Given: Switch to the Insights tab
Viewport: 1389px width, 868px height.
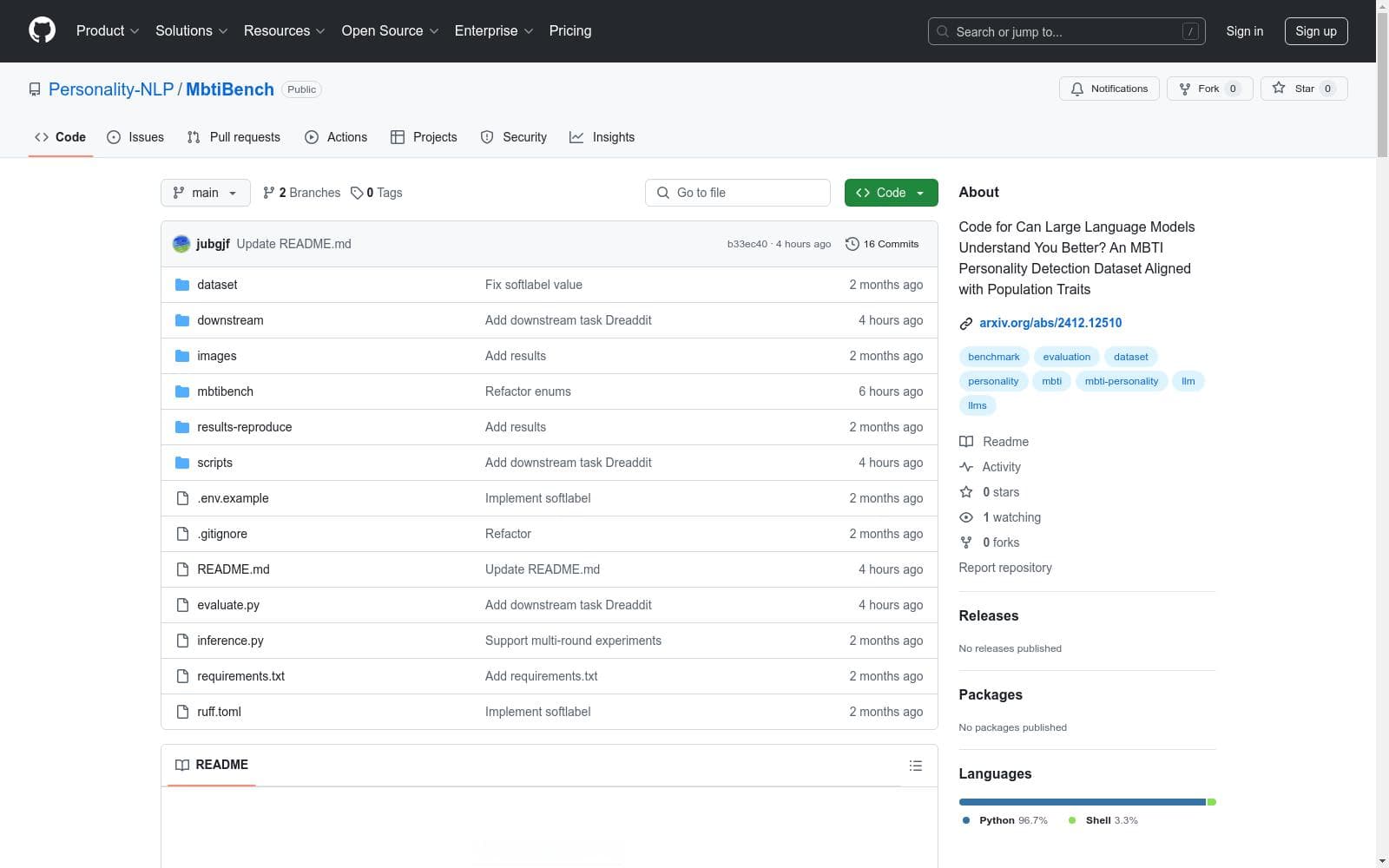Looking at the screenshot, I should click(602, 137).
